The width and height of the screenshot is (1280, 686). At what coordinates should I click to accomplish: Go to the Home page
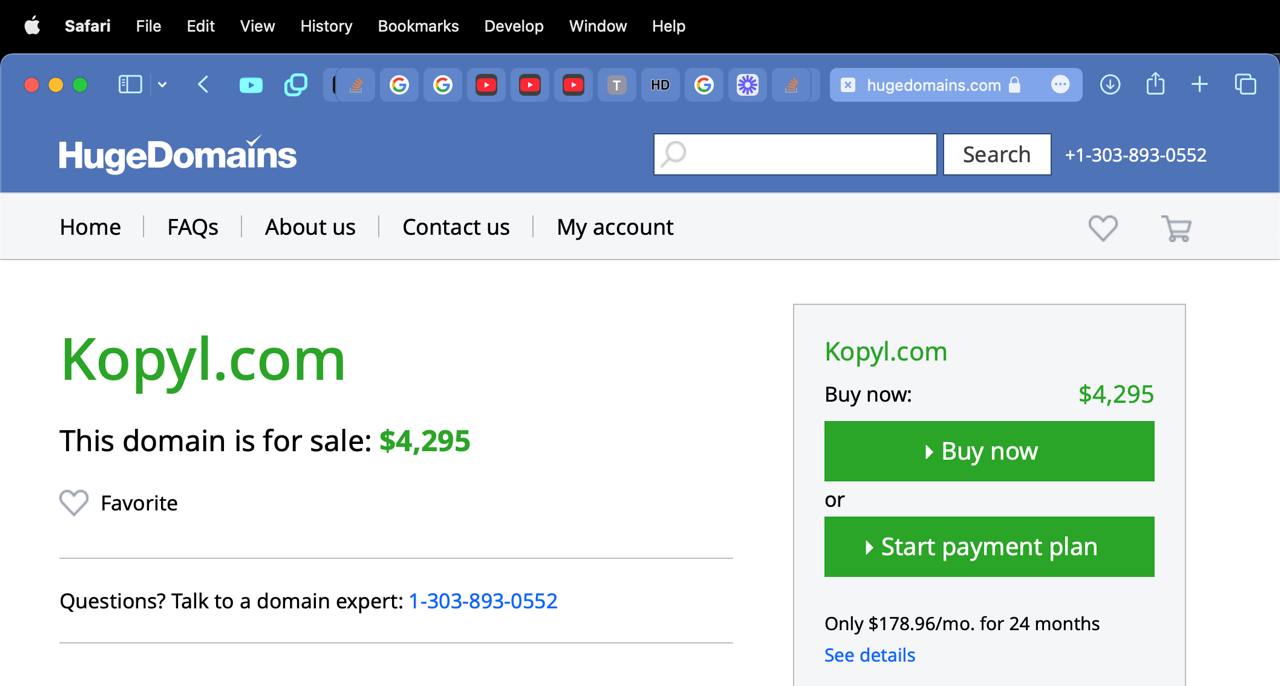click(x=90, y=227)
